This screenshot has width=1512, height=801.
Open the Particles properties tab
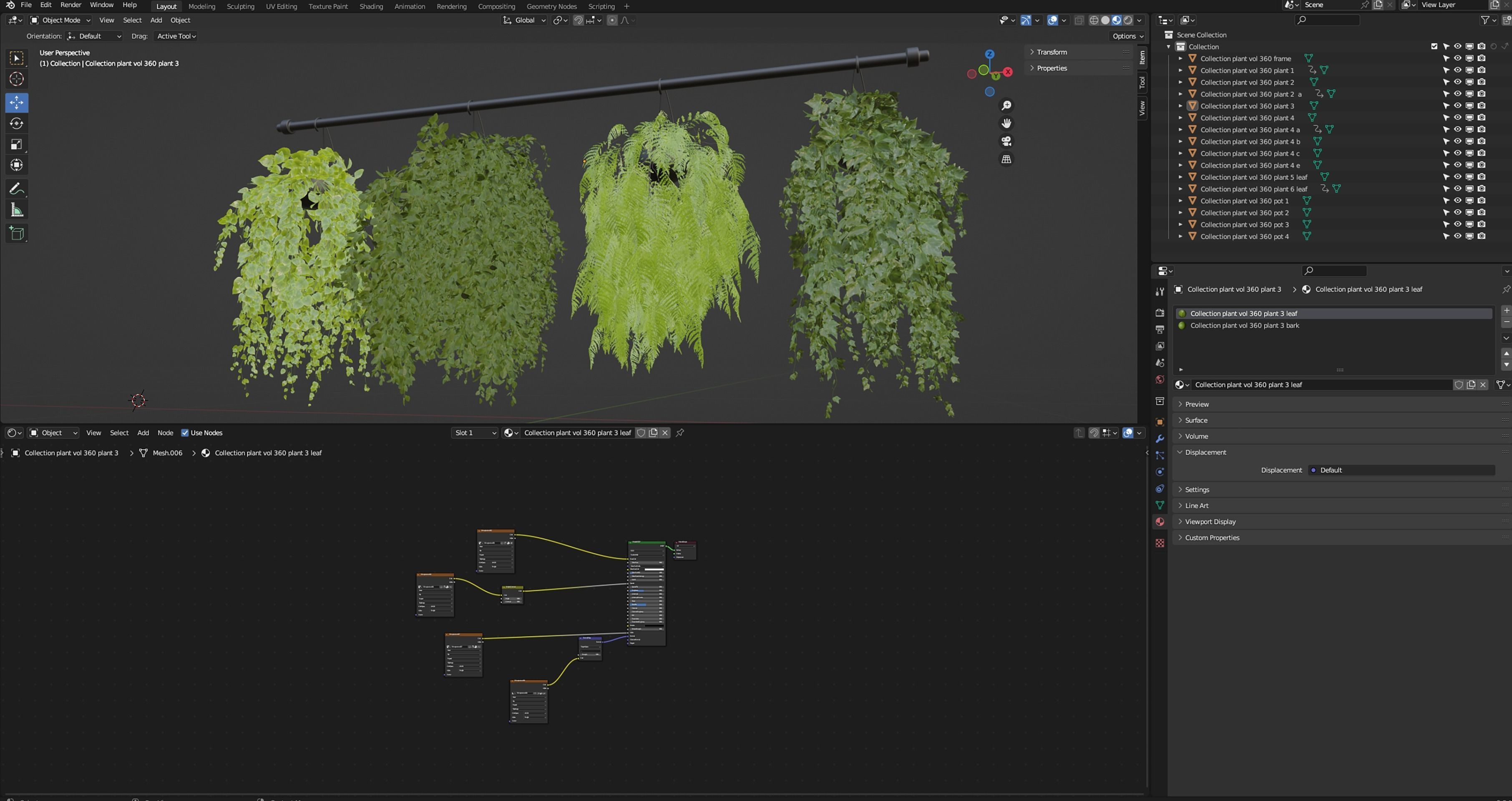click(1159, 456)
